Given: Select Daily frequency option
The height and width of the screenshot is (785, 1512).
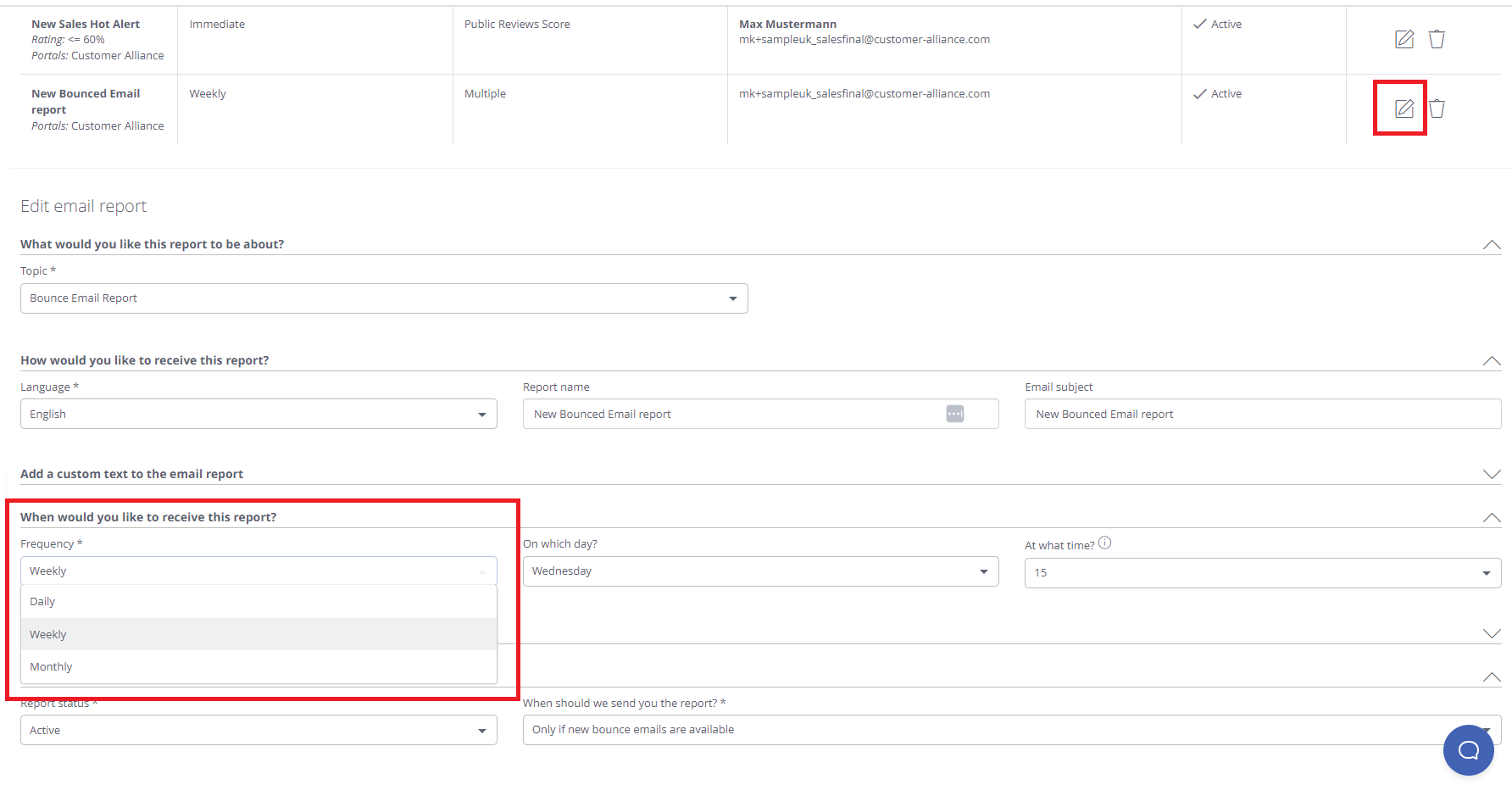Looking at the screenshot, I should click(258, 602).
